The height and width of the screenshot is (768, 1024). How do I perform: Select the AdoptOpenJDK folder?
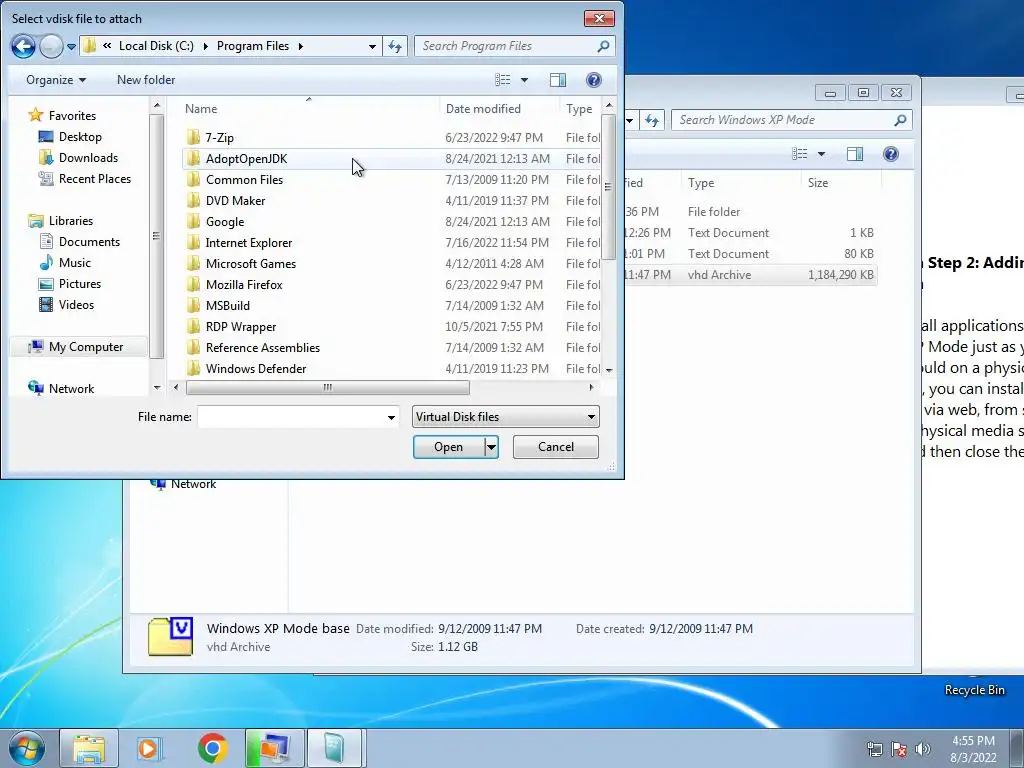(x=392, y=159)
